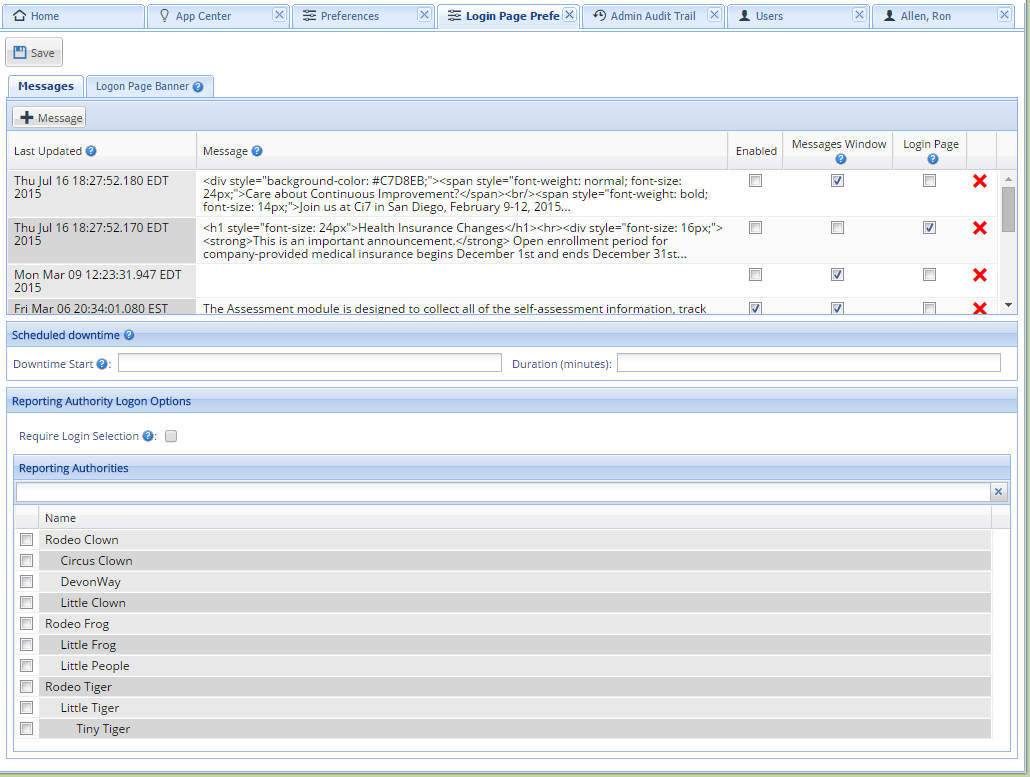
Task: Open the Home tab
Action: click(72, 16)
